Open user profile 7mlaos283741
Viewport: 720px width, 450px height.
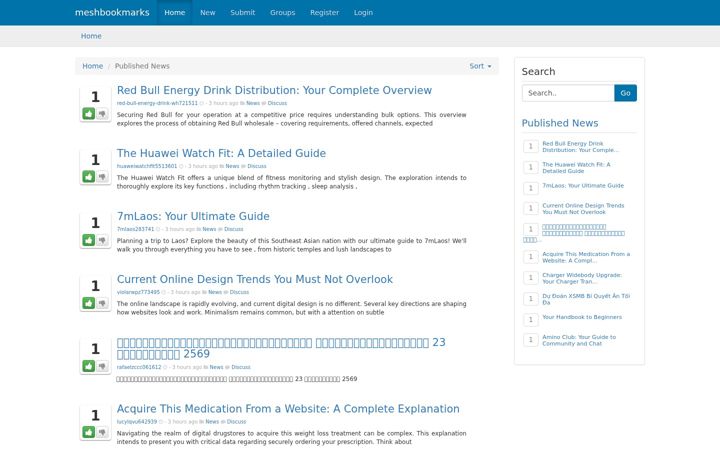[x=135, y=229]
